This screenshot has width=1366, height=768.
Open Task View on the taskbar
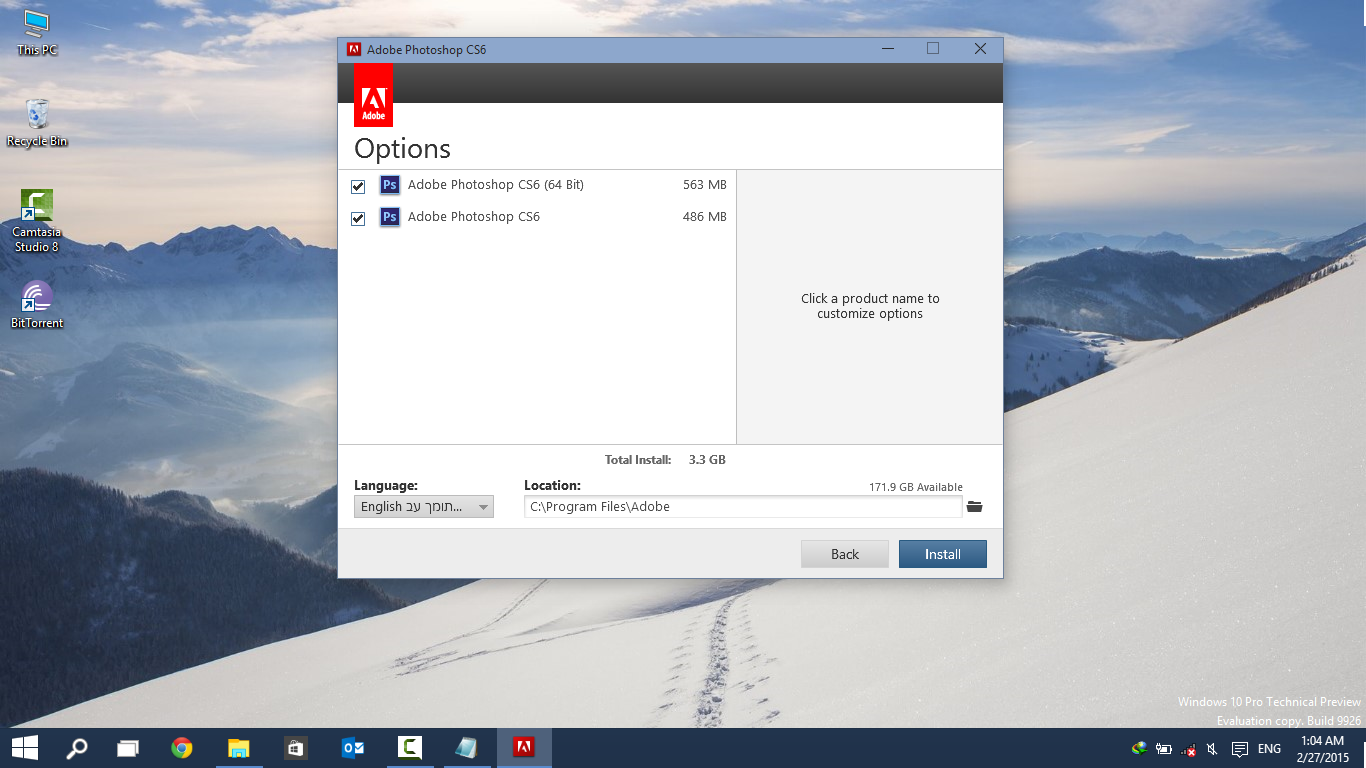click(x=128, y=748)
